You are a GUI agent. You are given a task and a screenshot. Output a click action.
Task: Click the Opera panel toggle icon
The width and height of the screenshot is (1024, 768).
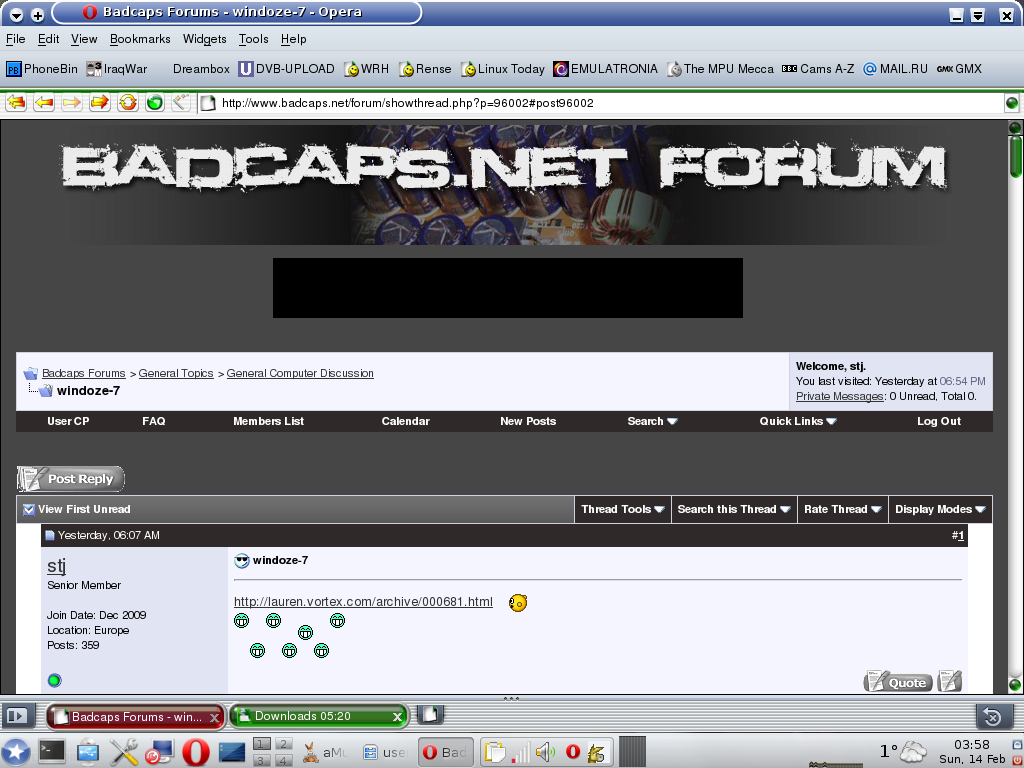16,716
